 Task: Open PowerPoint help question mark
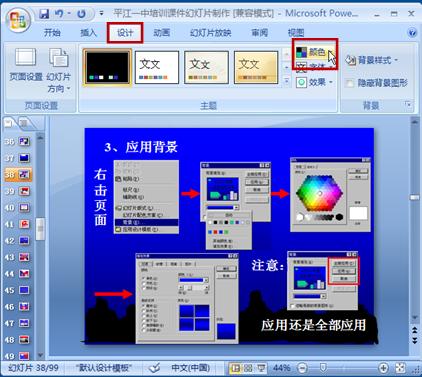[x=412, y=33]
